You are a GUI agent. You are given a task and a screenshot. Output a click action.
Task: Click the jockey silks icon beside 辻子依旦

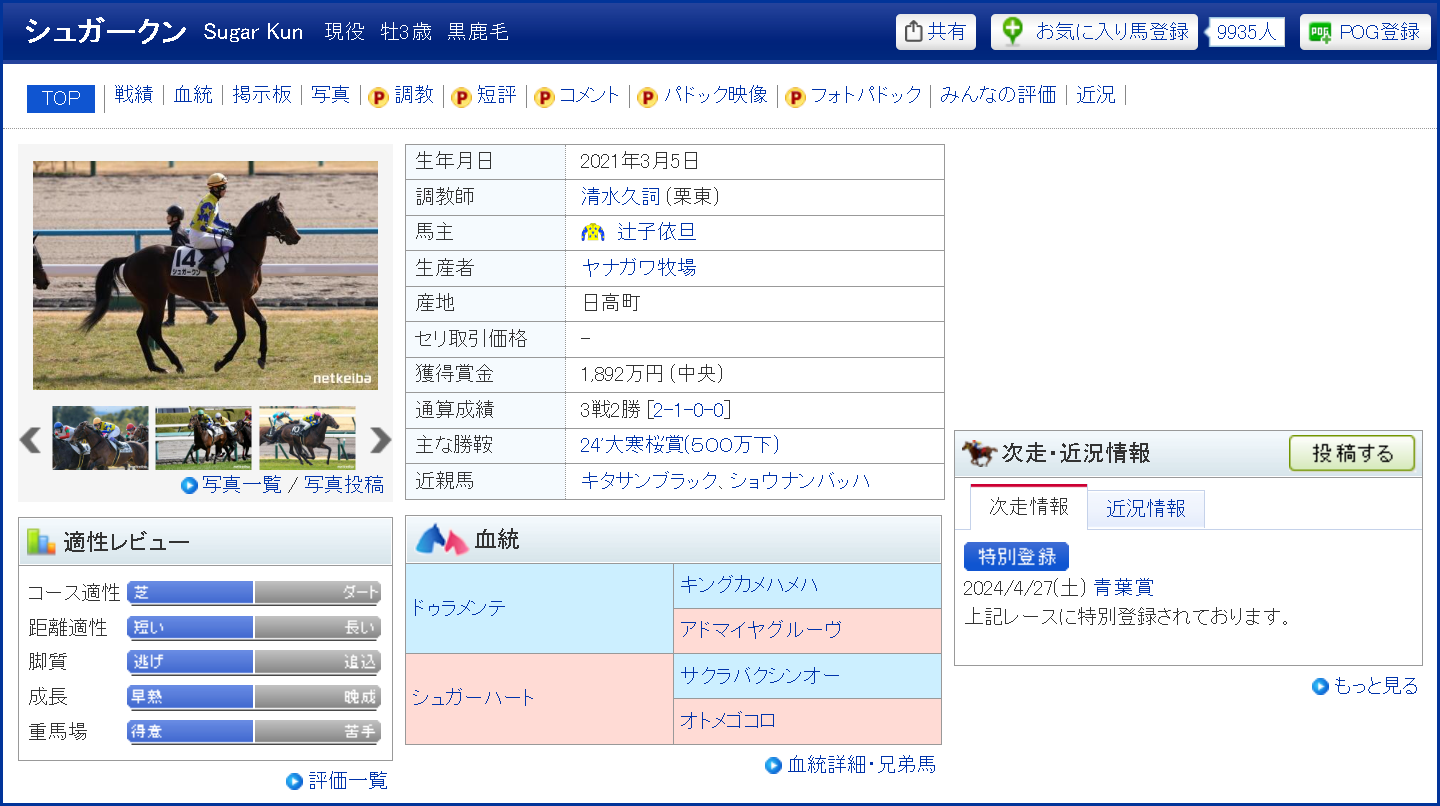point(594,233)
